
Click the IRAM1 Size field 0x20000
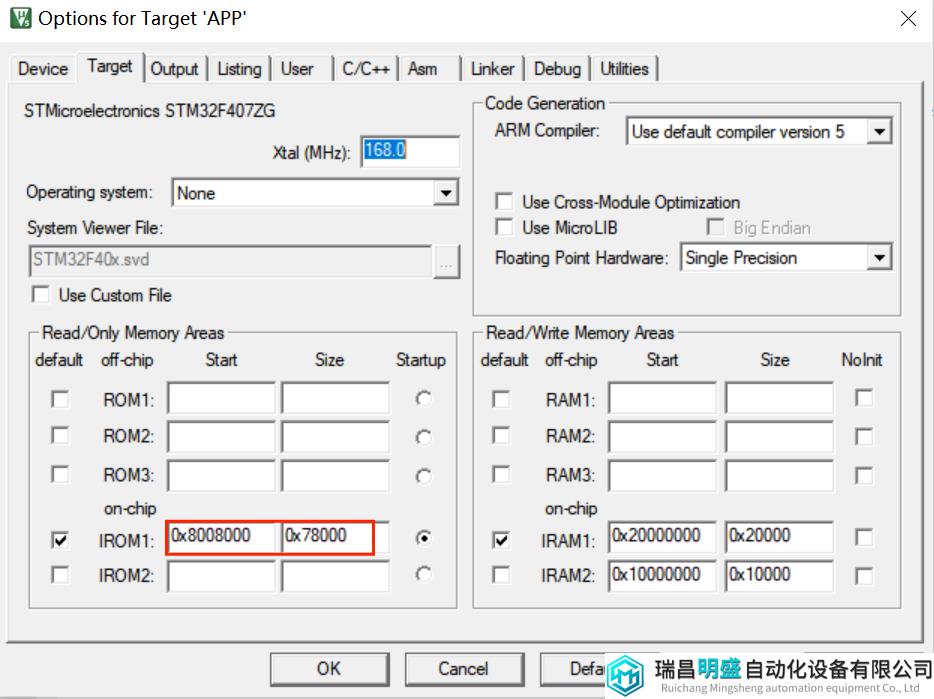(x=779, y=536)
